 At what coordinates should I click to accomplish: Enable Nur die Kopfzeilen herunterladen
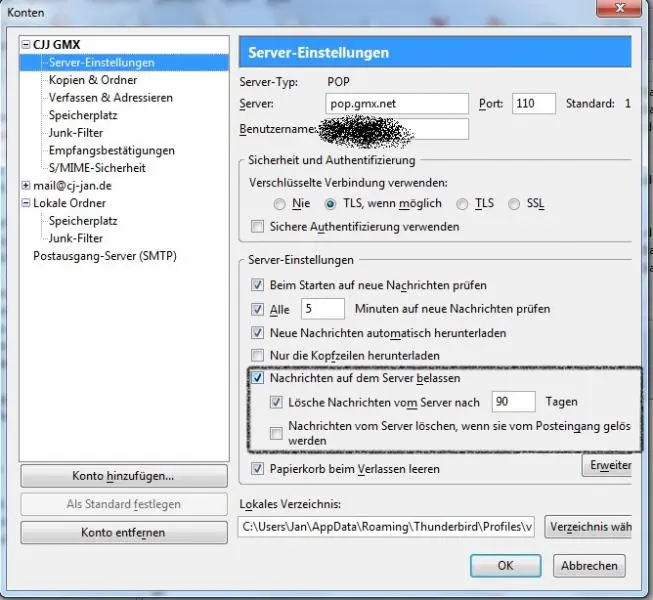(x=258, y=356)
